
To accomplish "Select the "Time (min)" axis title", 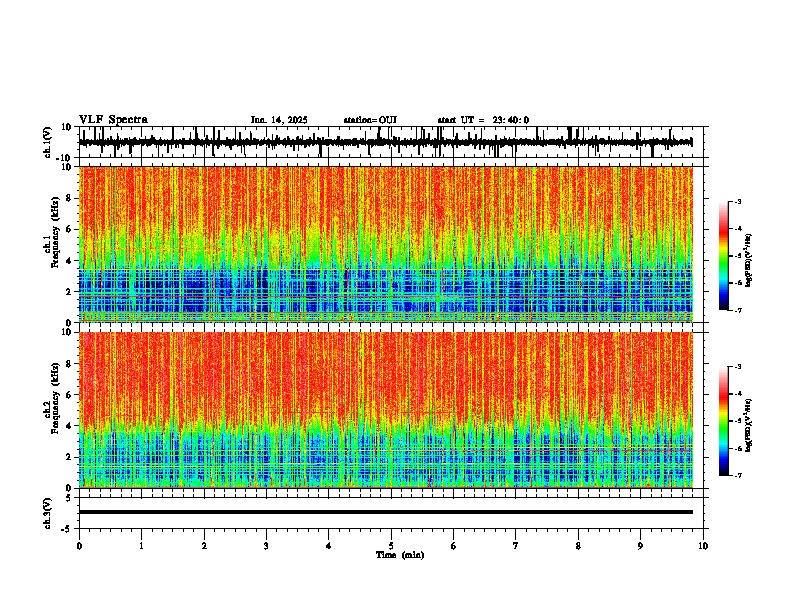I will pos(400,555).
